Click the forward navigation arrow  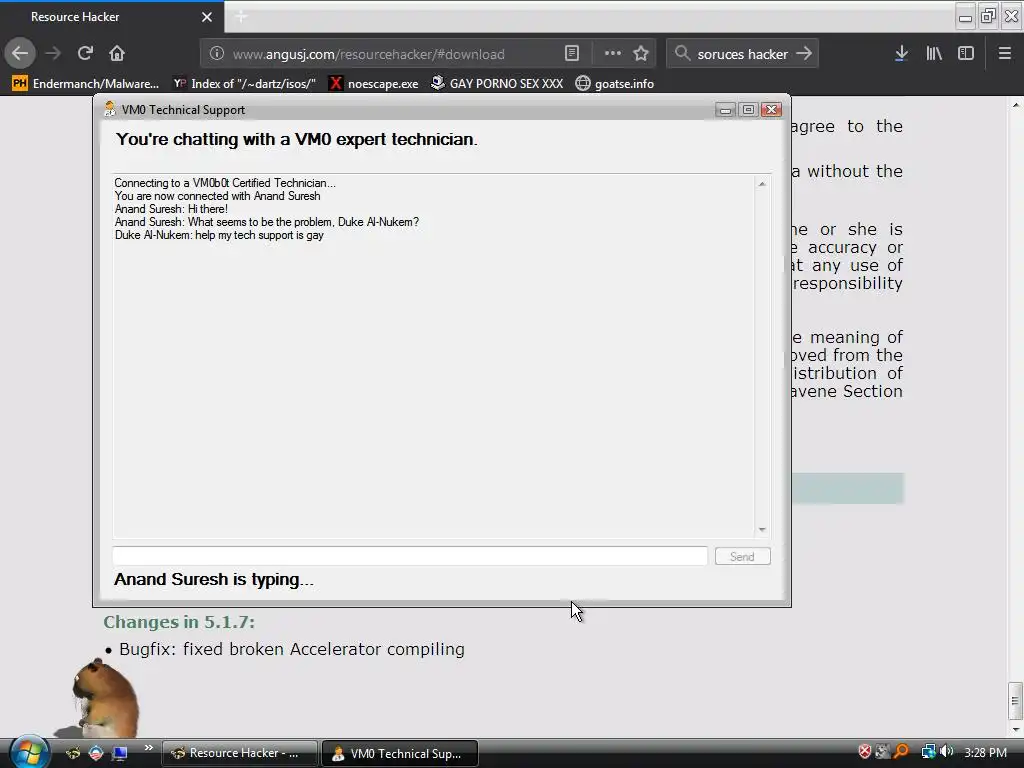53,54
